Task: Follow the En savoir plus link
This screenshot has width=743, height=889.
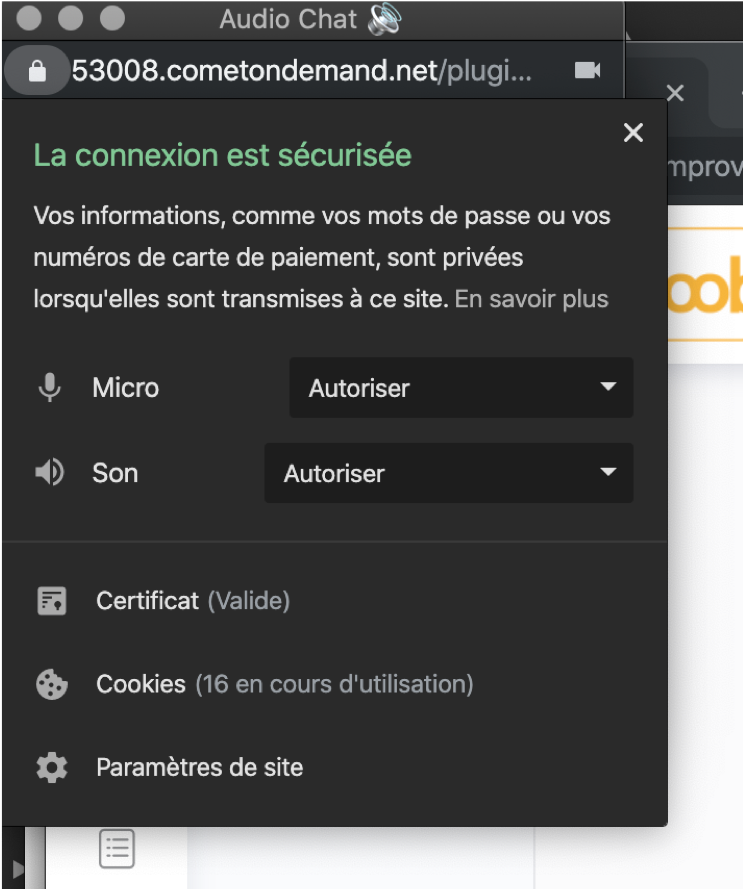Action: point(531,299)
